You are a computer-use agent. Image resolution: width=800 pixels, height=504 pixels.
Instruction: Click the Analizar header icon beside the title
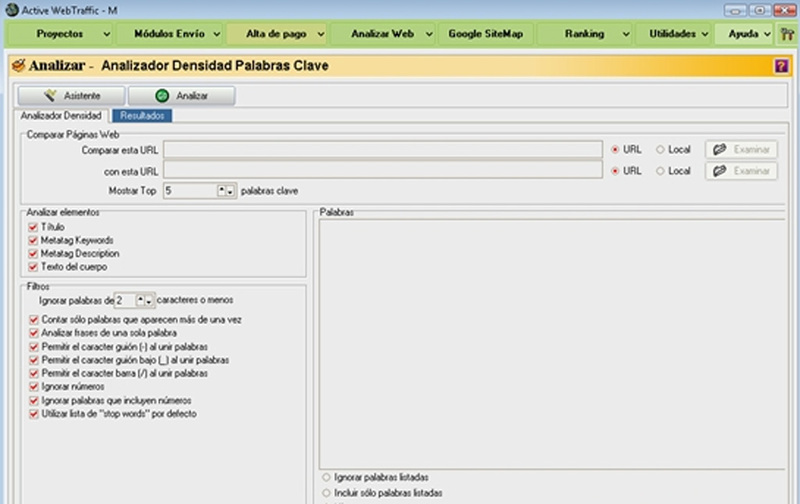click(x=17, y=66)
